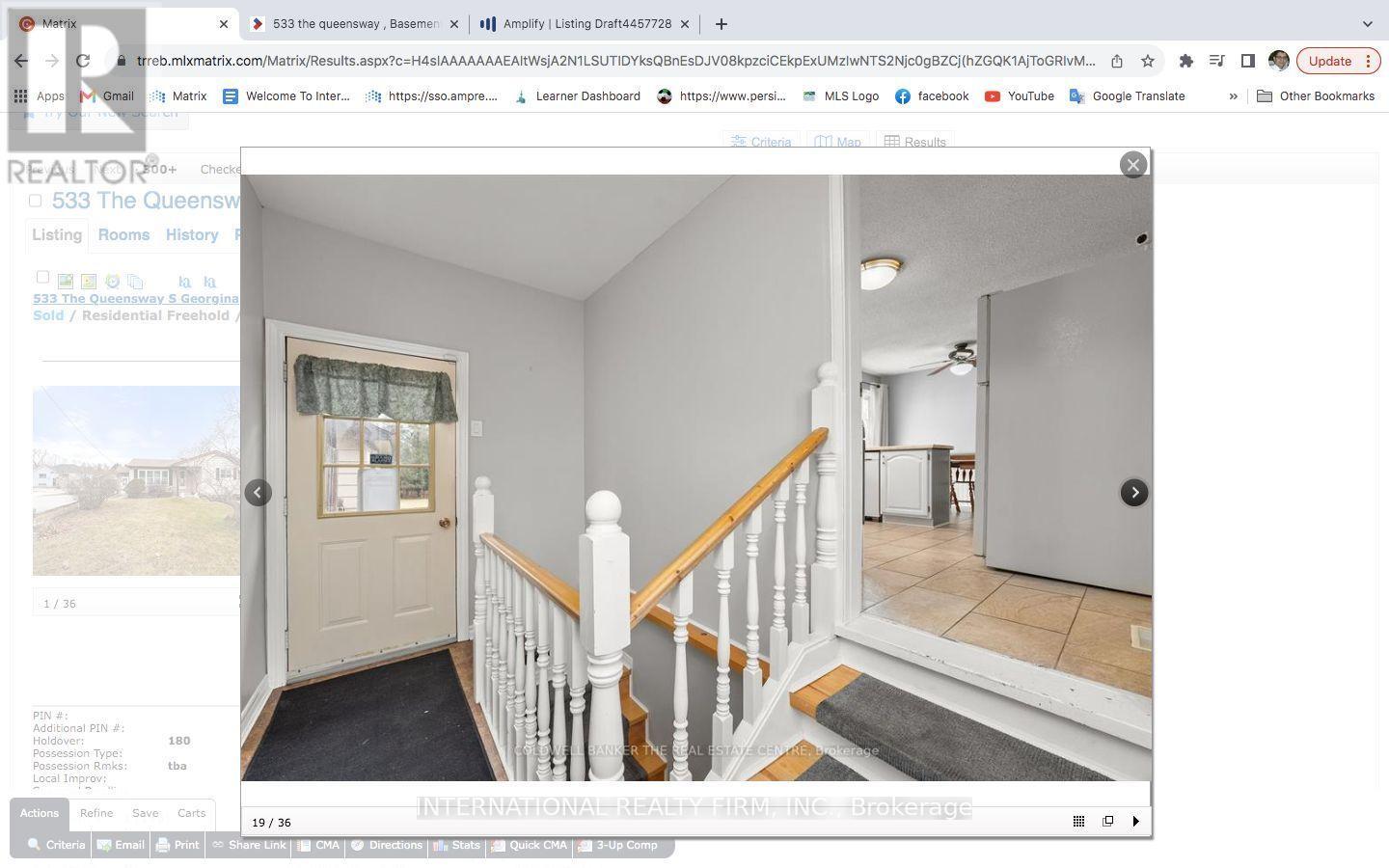1389x868 pixels.
Task: Select the Listing tab
Action: [57, 234]
